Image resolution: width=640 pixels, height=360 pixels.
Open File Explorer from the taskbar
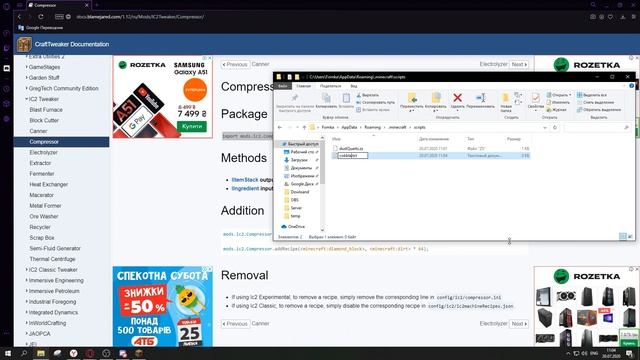tap(40, 353)
